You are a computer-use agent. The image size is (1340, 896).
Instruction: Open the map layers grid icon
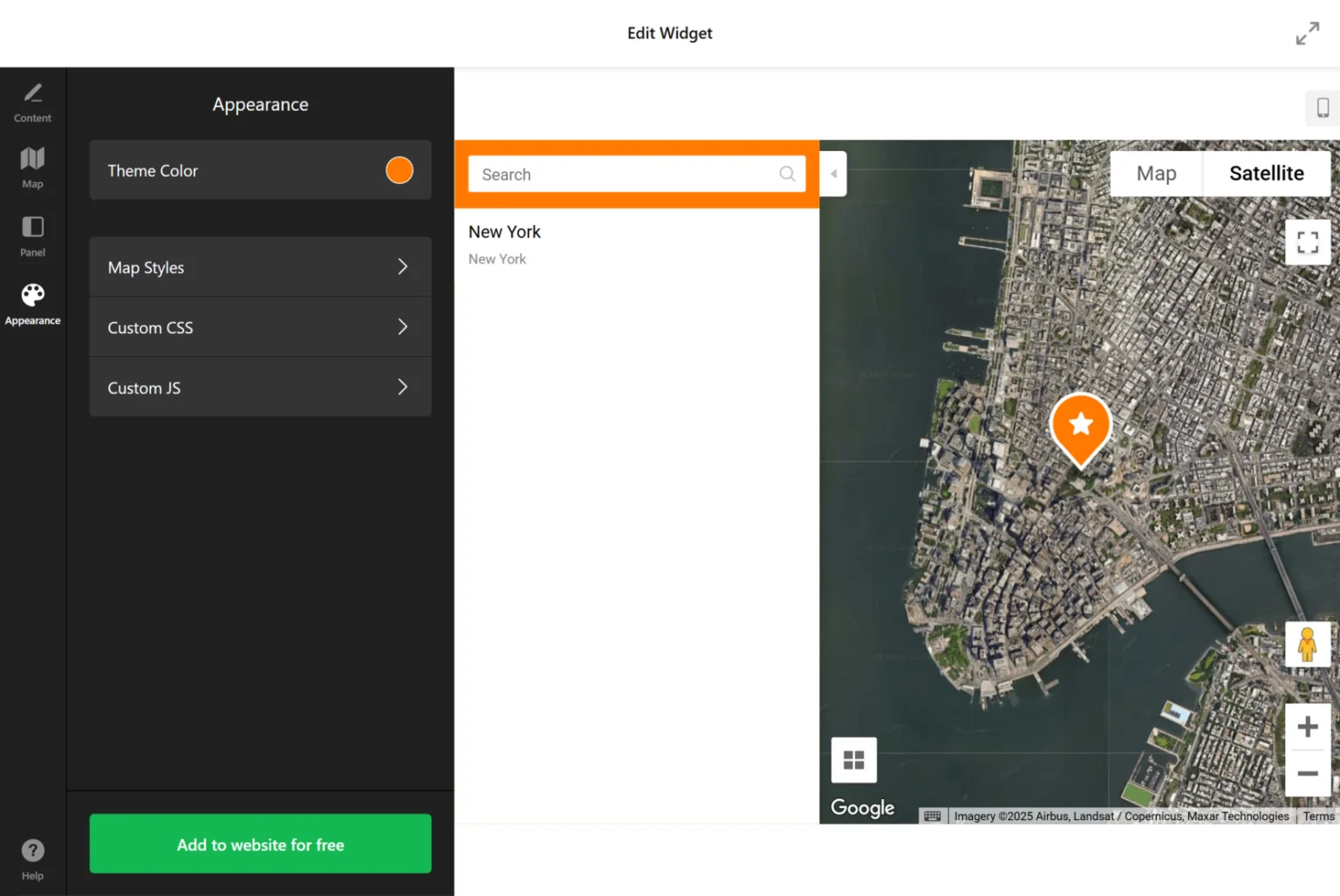853,759
